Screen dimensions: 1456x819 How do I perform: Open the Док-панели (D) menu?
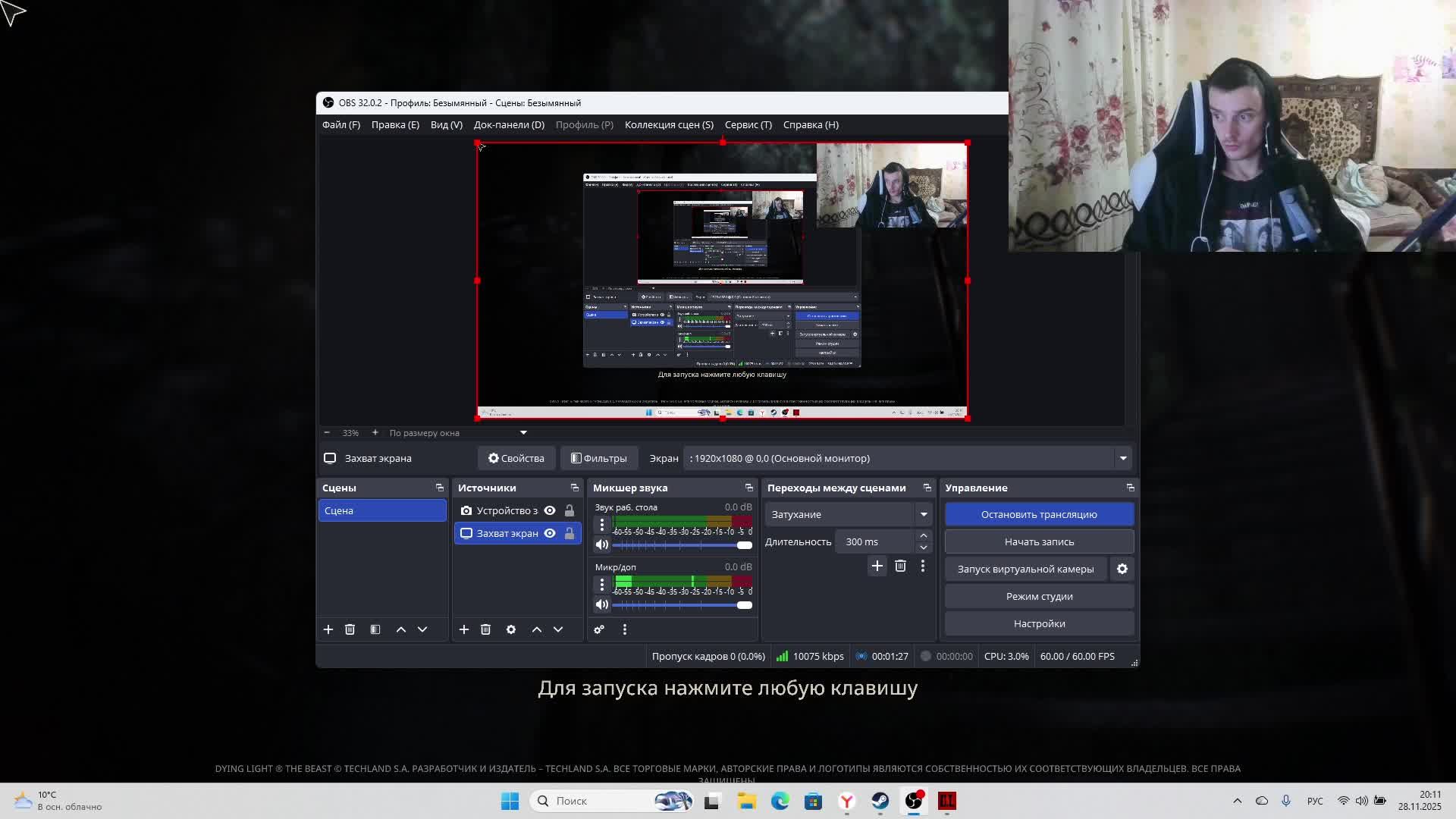509,124
